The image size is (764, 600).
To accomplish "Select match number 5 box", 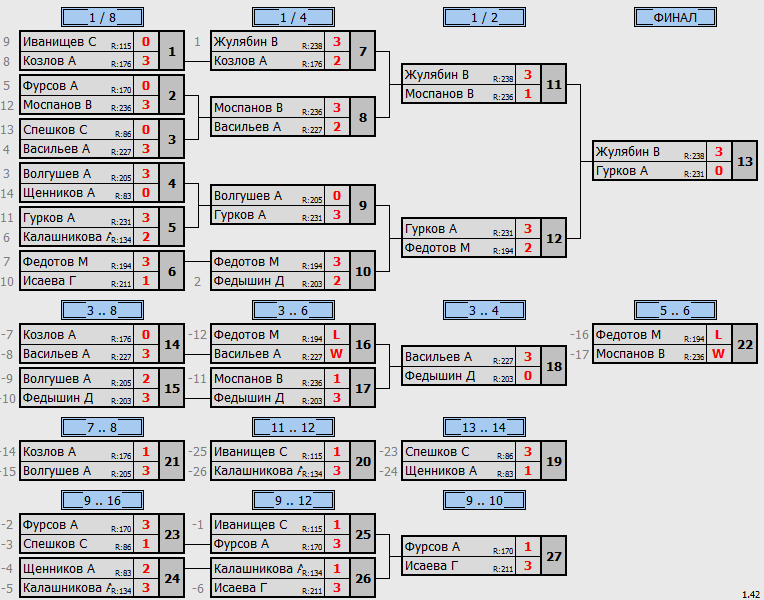I will (x=172, y=227).
